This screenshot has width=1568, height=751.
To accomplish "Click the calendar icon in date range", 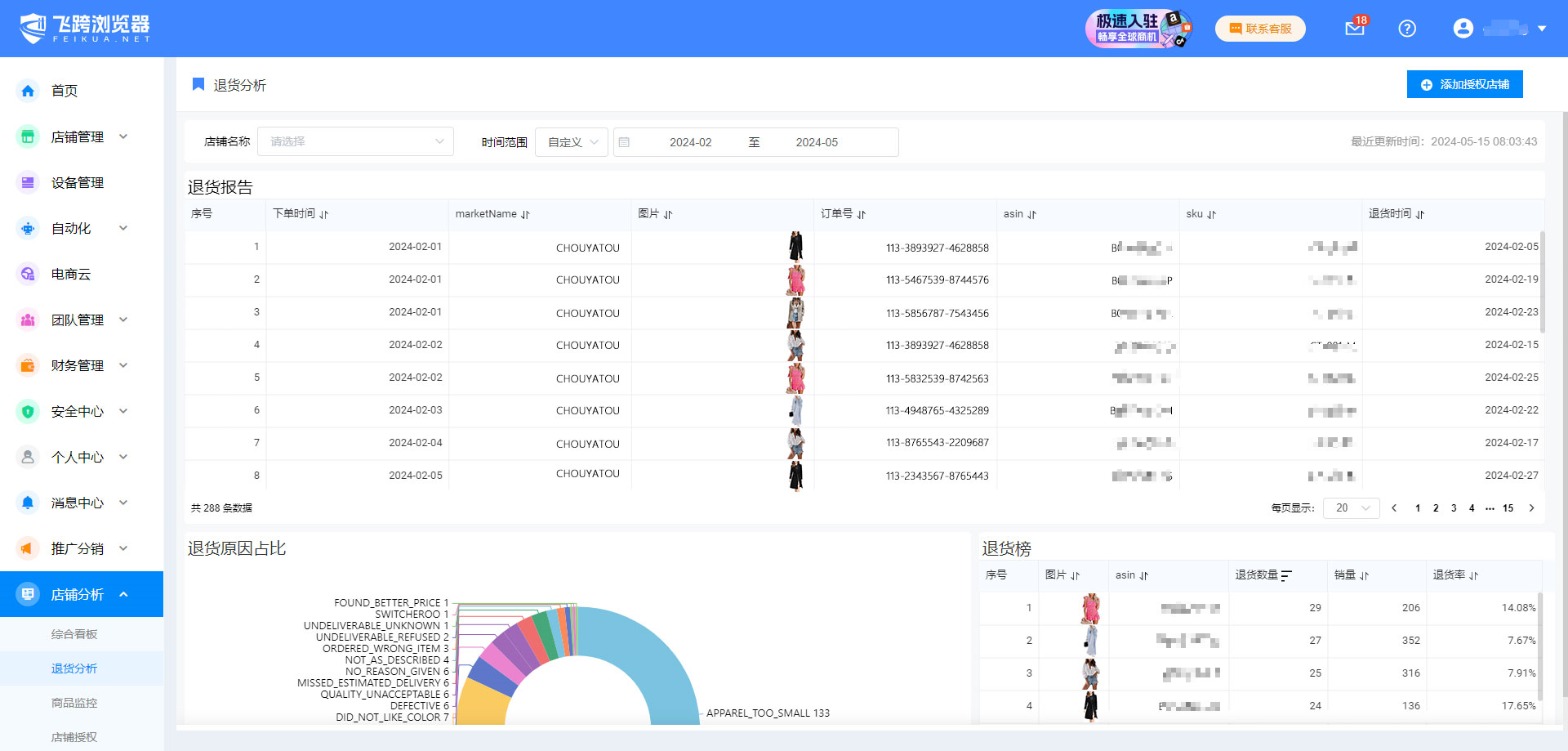I will pos(625,142).
